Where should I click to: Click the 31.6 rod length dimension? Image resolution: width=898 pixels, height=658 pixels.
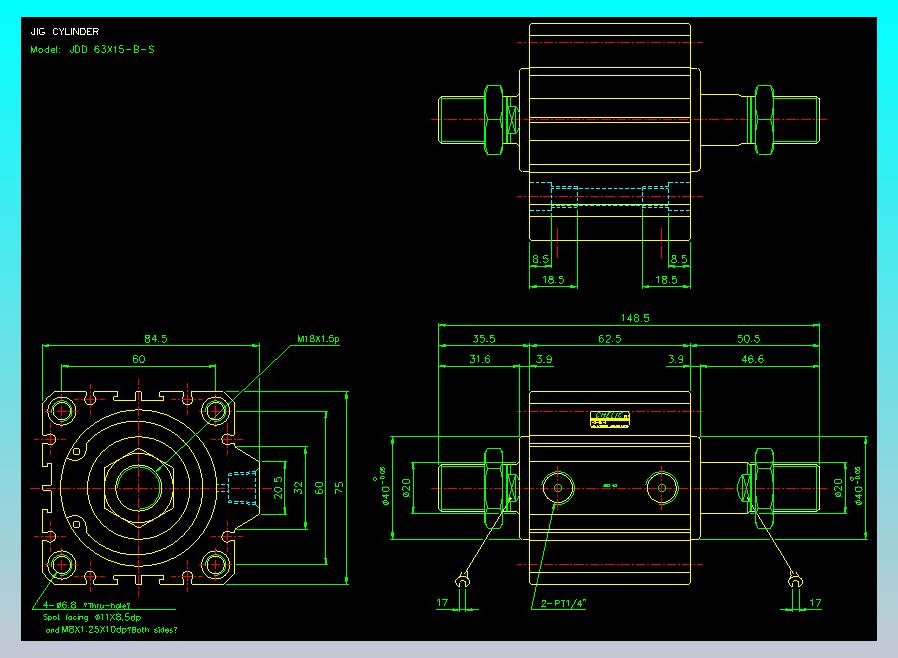click(480, 359)
